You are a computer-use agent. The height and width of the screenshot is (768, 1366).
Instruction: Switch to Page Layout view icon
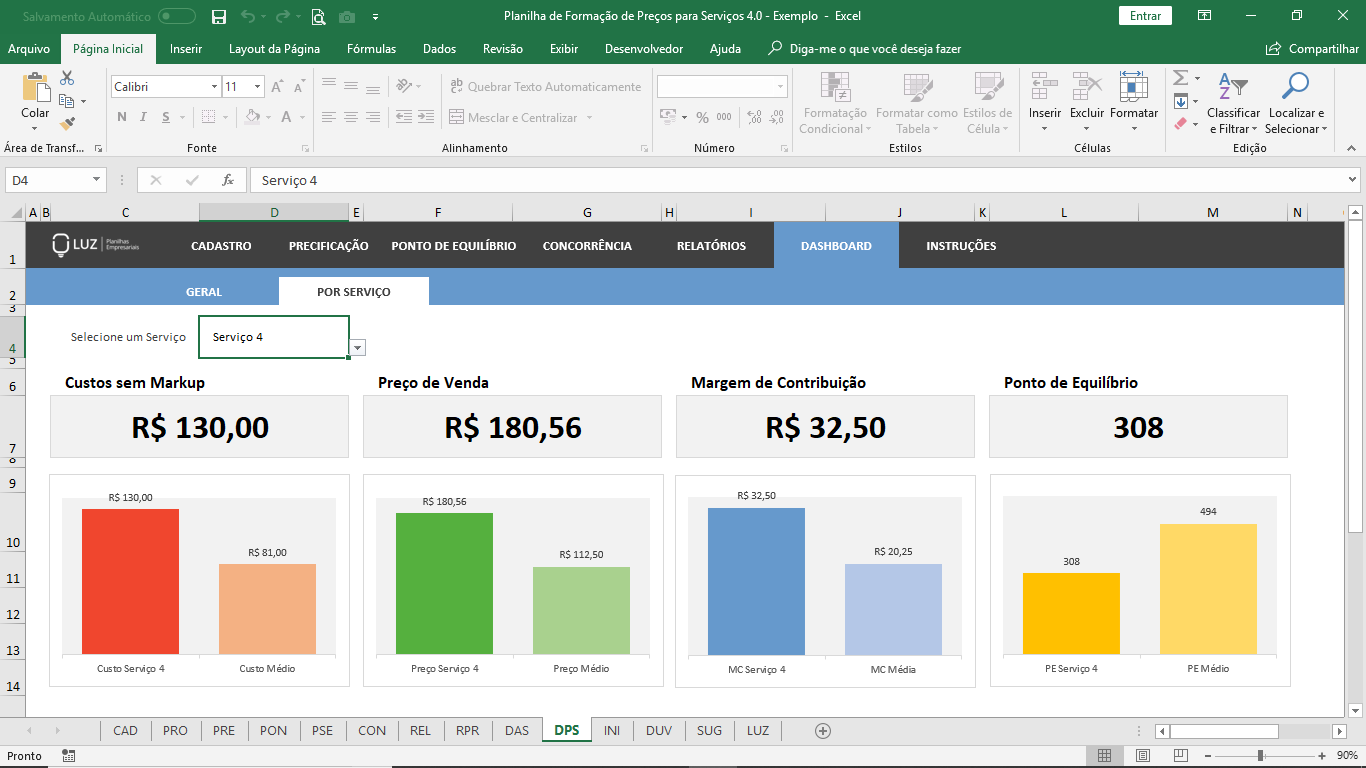tap(1143, 755)
